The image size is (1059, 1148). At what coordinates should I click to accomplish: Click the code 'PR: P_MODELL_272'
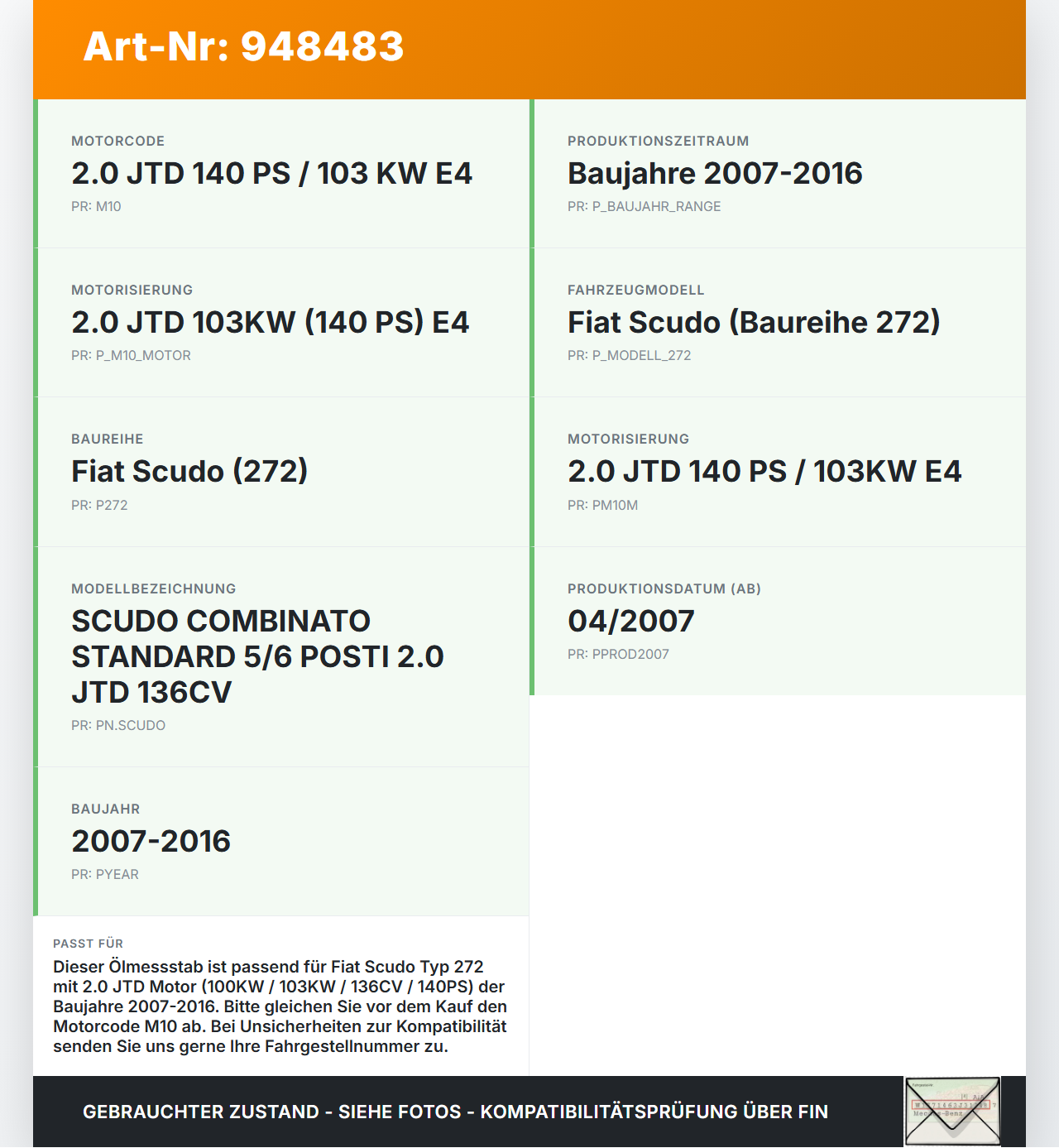(x=630, y=356)
